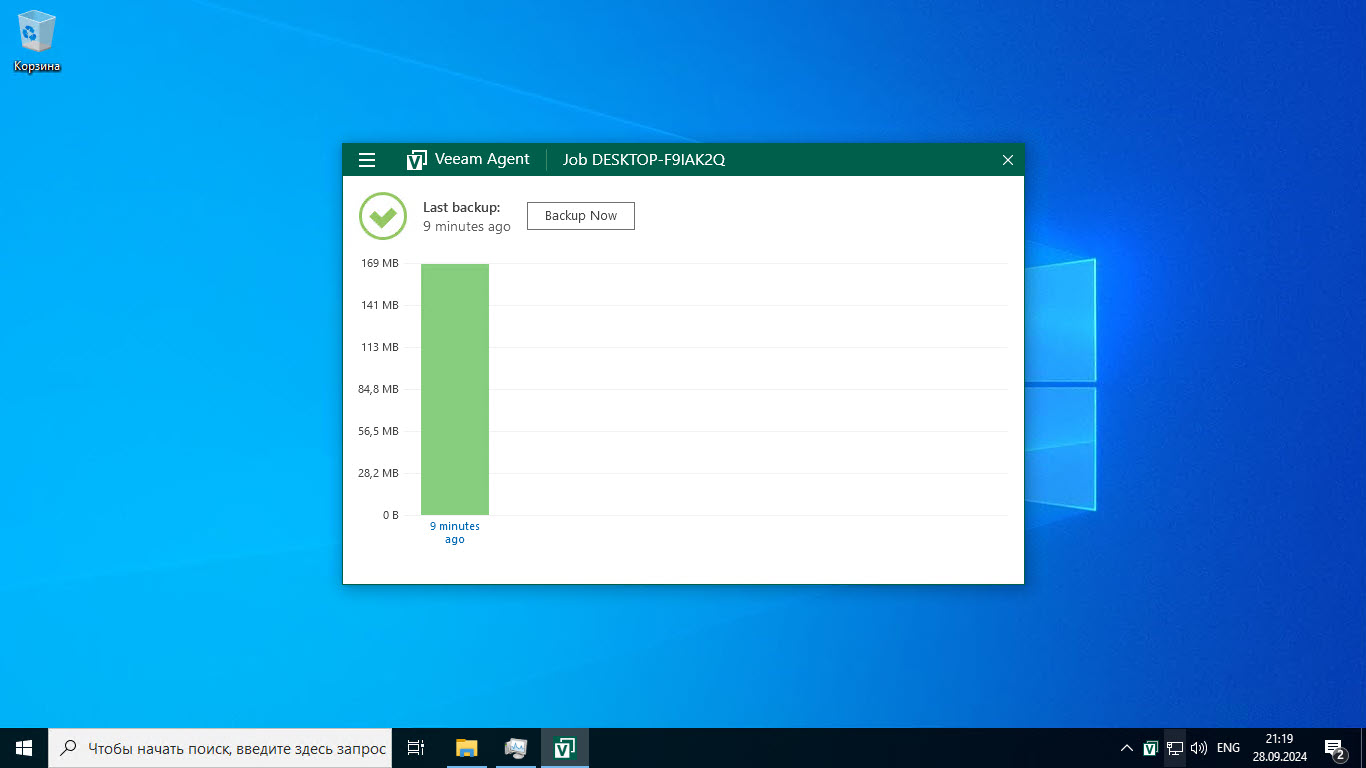Click the 84,8 MB axis label
The height and width of the screenshot is (768, 1366).
click(x=378, y=389)
